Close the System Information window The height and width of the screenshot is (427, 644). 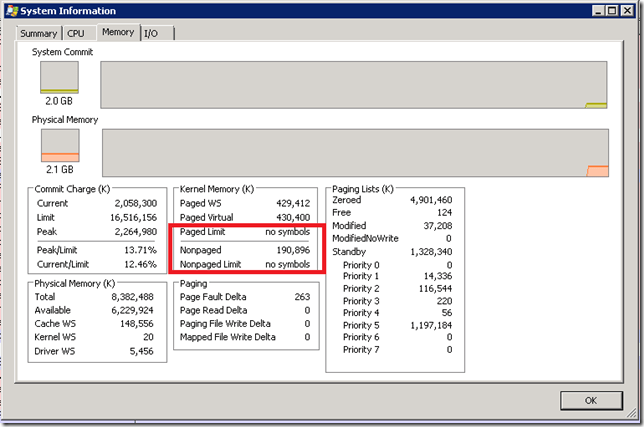(x=627, y=11)
